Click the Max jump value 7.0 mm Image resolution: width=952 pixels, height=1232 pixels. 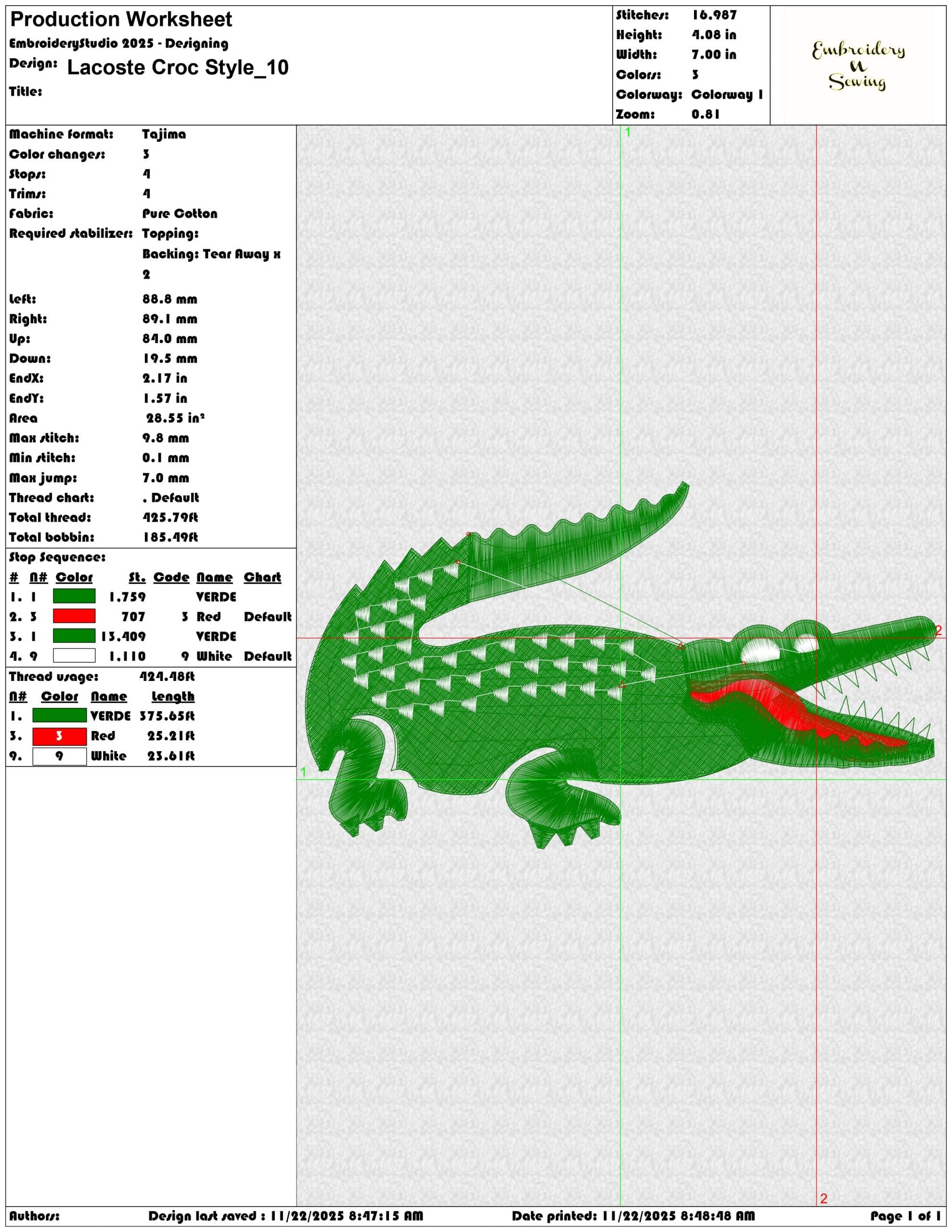(166, 478)
